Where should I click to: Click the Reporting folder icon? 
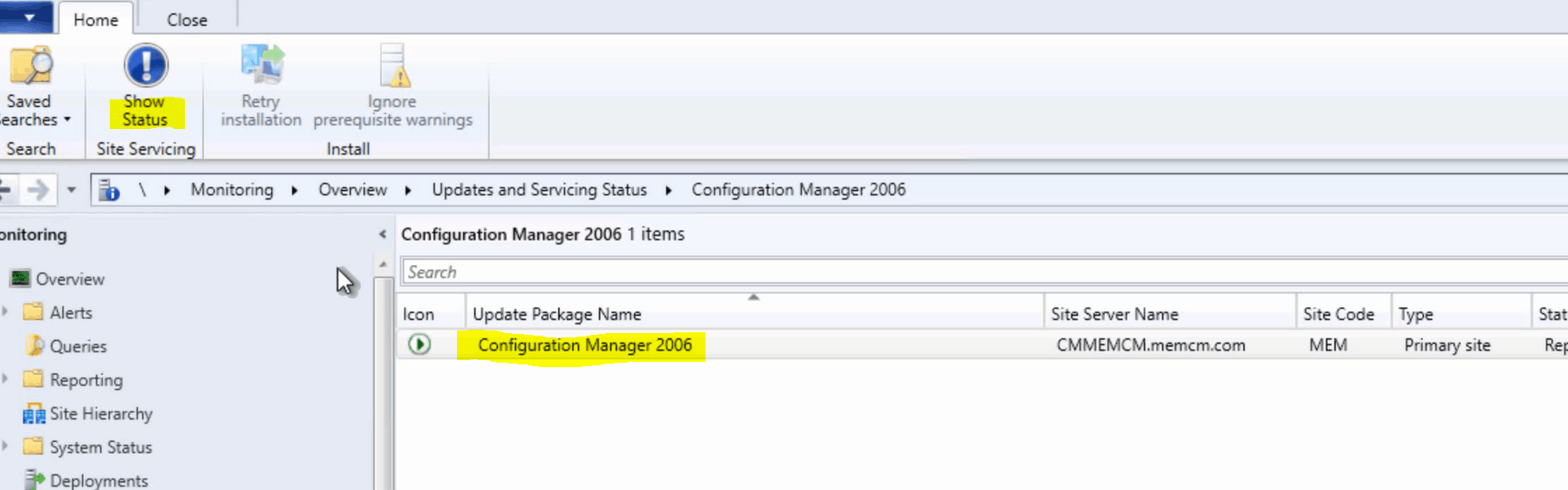33,379
